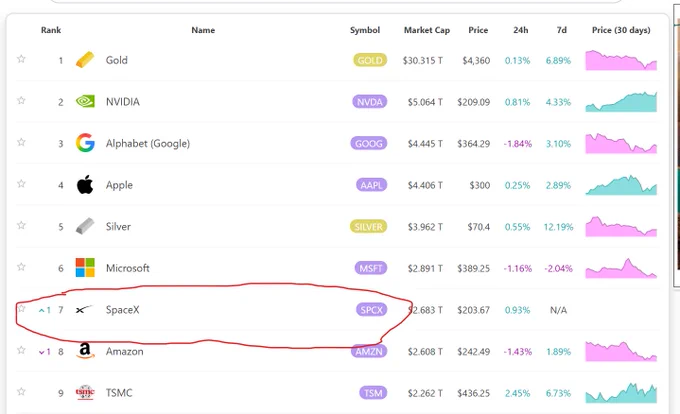Click the MSFT symbol badge

[371, 268]
